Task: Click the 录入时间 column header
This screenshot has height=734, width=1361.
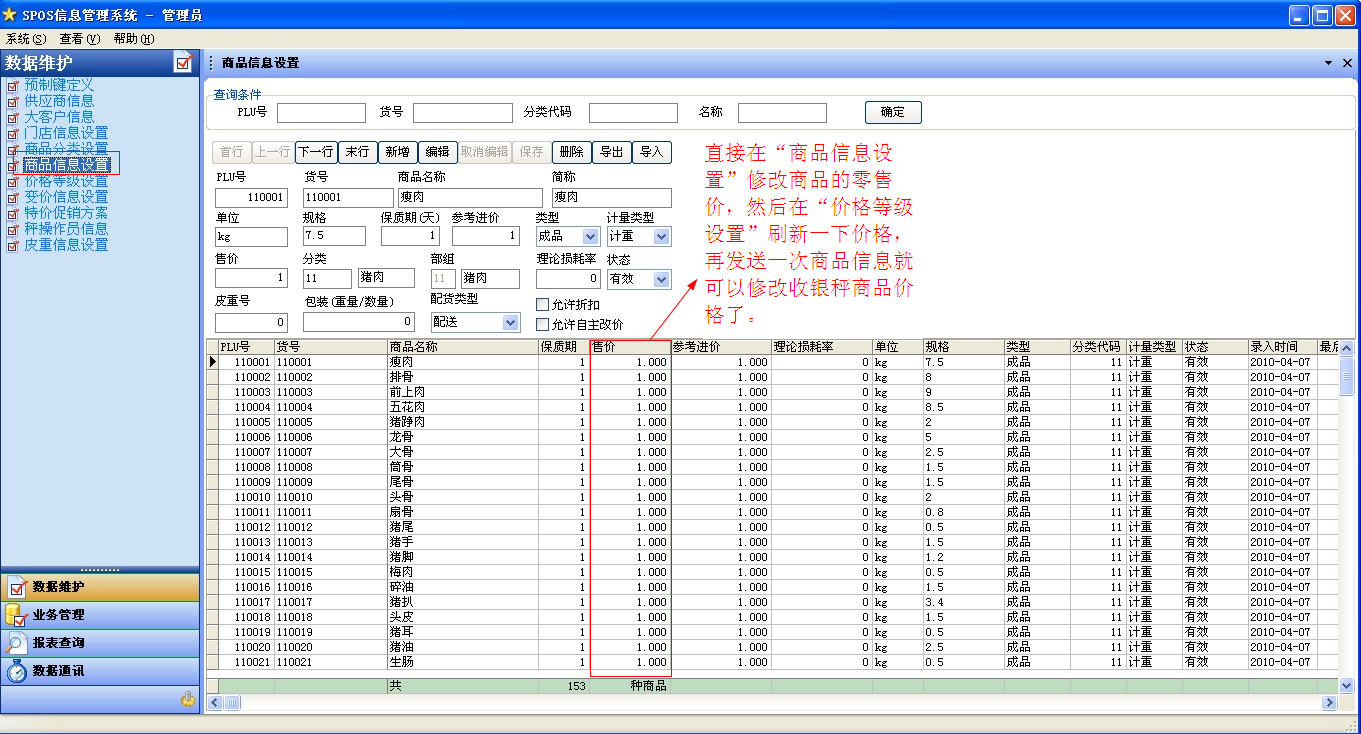Action: (1282, 347)
